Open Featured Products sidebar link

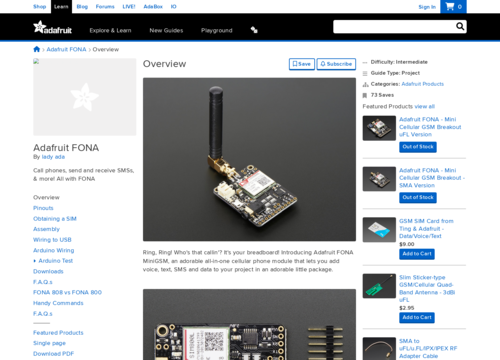click(x=58, y=333)
